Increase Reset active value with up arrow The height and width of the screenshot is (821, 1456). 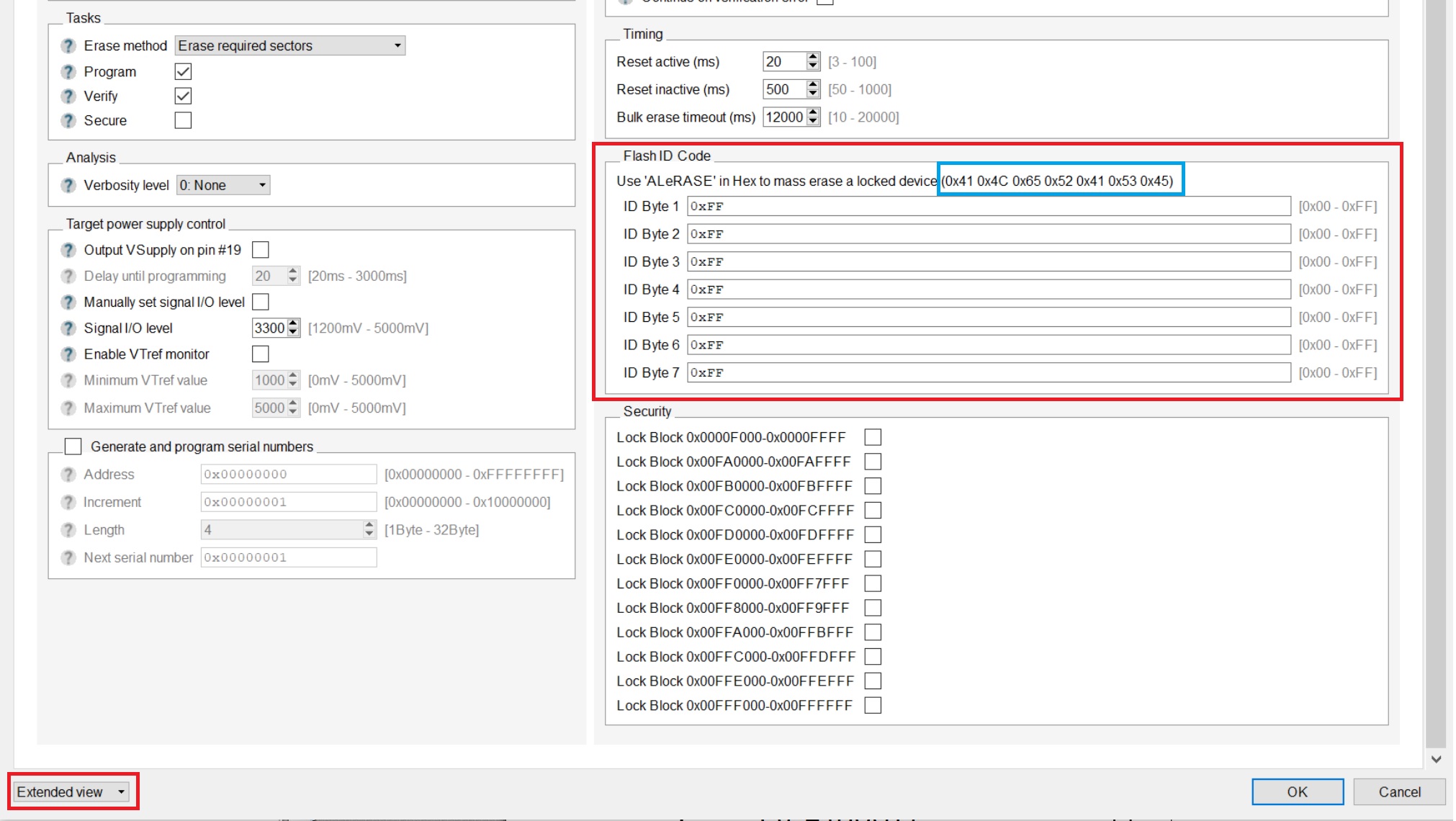813,57
